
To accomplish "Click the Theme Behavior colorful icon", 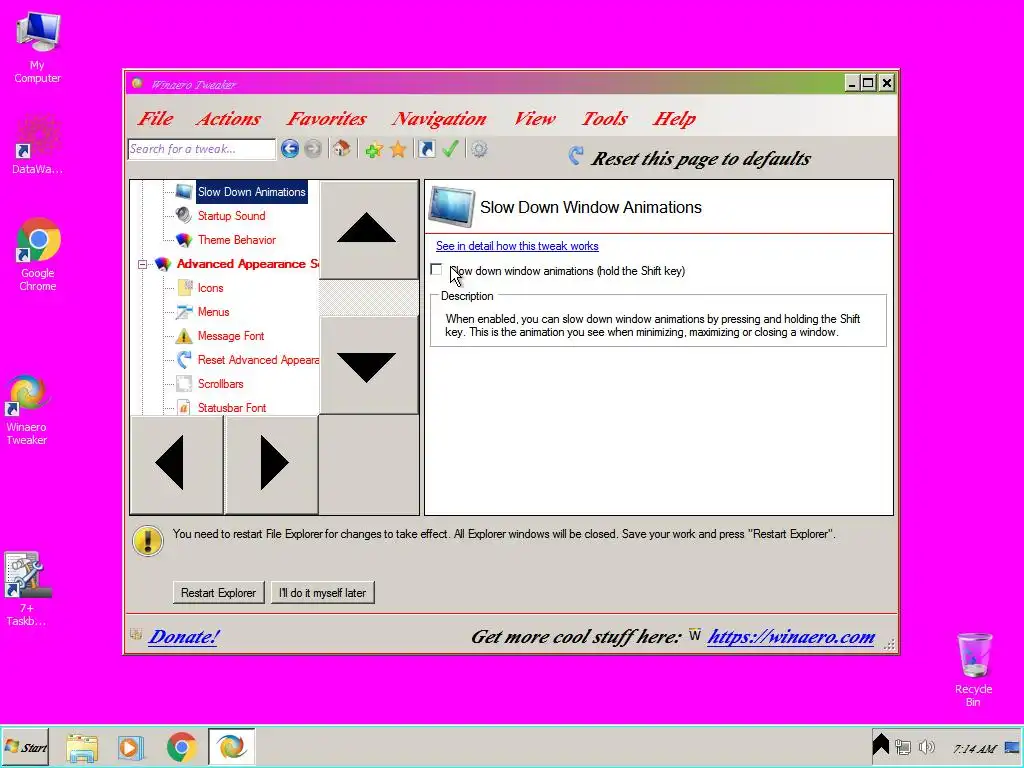I will click(184, 240).
